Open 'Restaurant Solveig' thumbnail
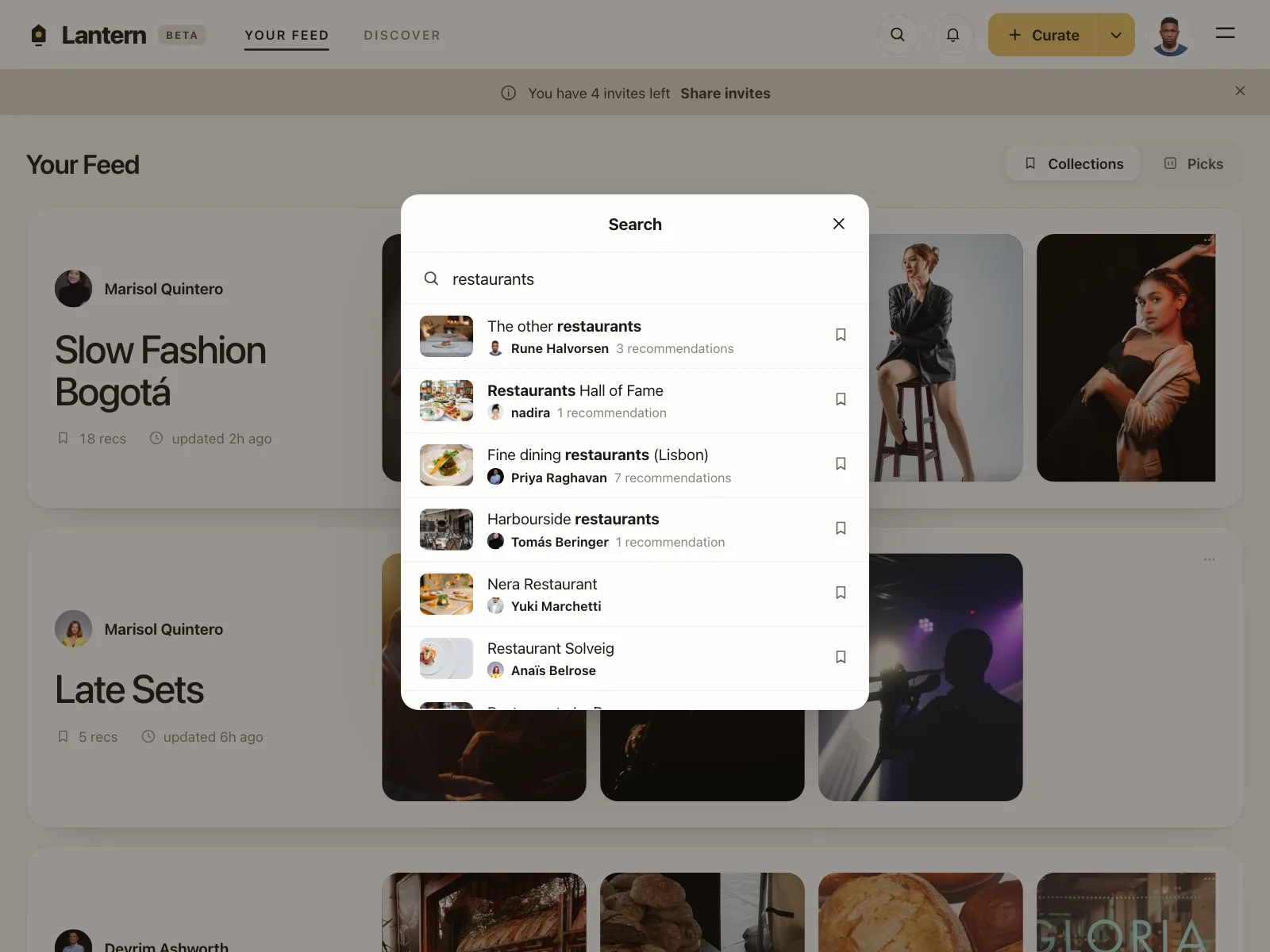This screenshot has height=952, width=1270. (446, 658)
